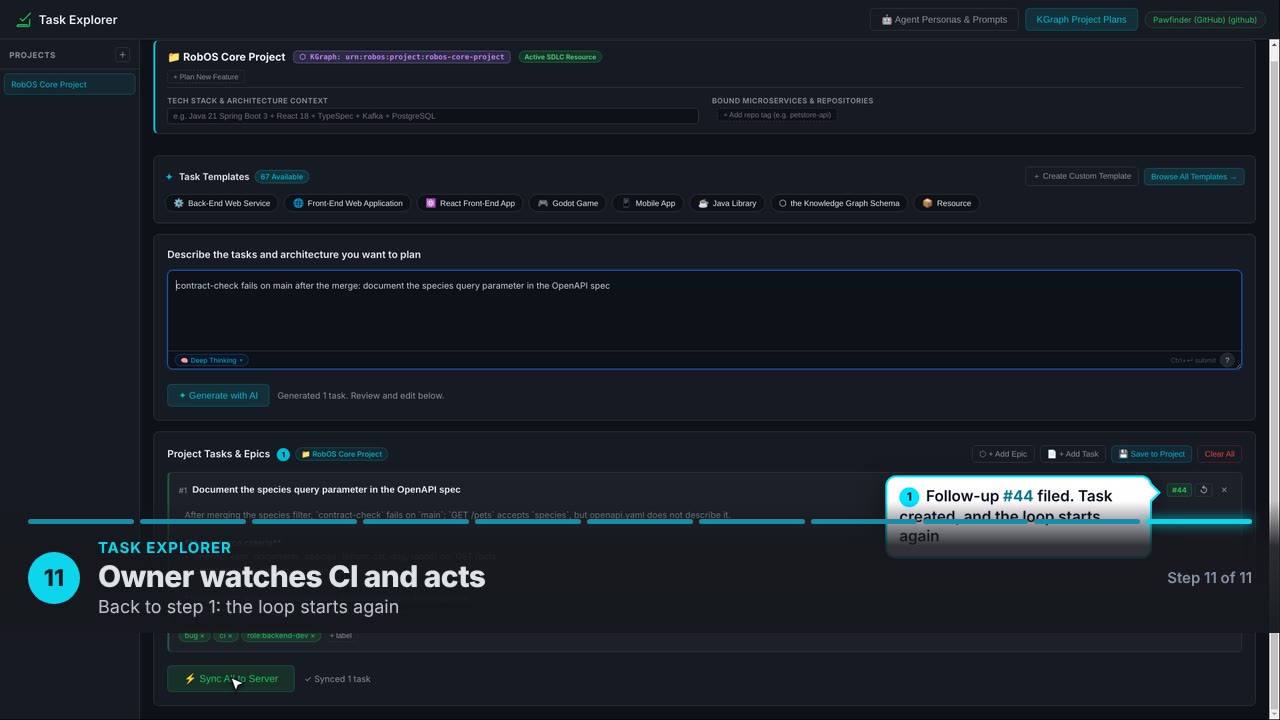Click the Add repo tag field
The width and height of the screenshot is (1280, 720).
pyautogui.click(x=777, y=115)
